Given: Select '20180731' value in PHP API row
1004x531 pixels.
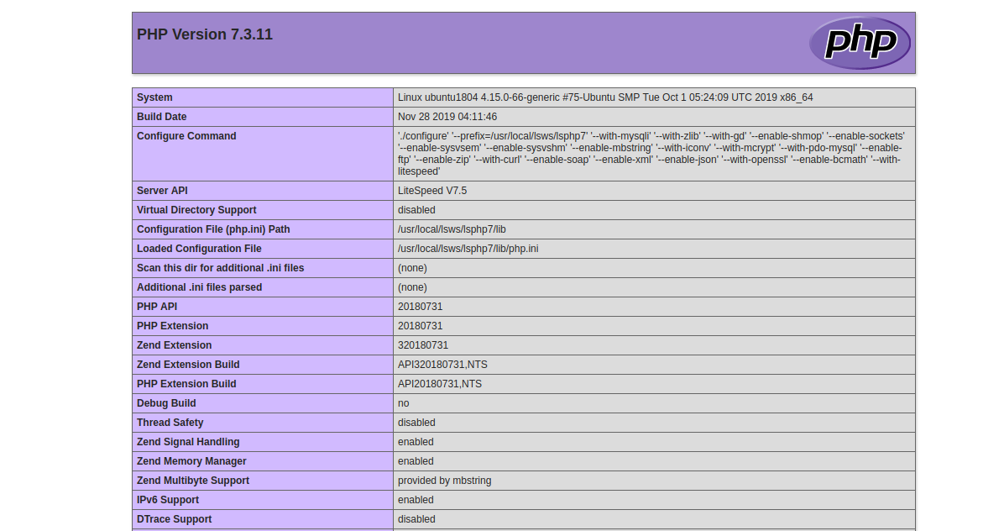Looking at the screenshot, I should (420, 307).
